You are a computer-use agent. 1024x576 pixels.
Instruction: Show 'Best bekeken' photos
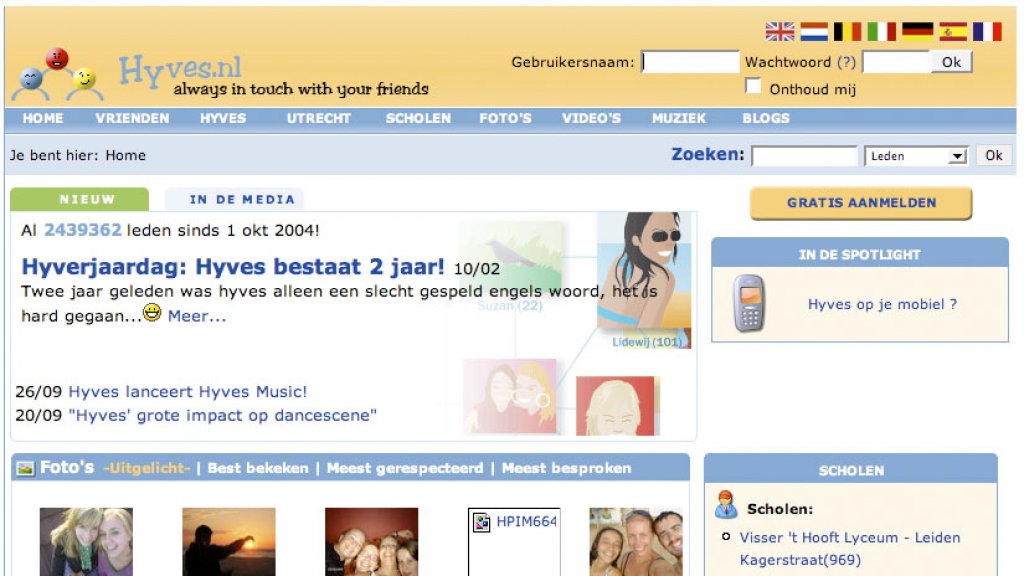[x=258, y=468]
